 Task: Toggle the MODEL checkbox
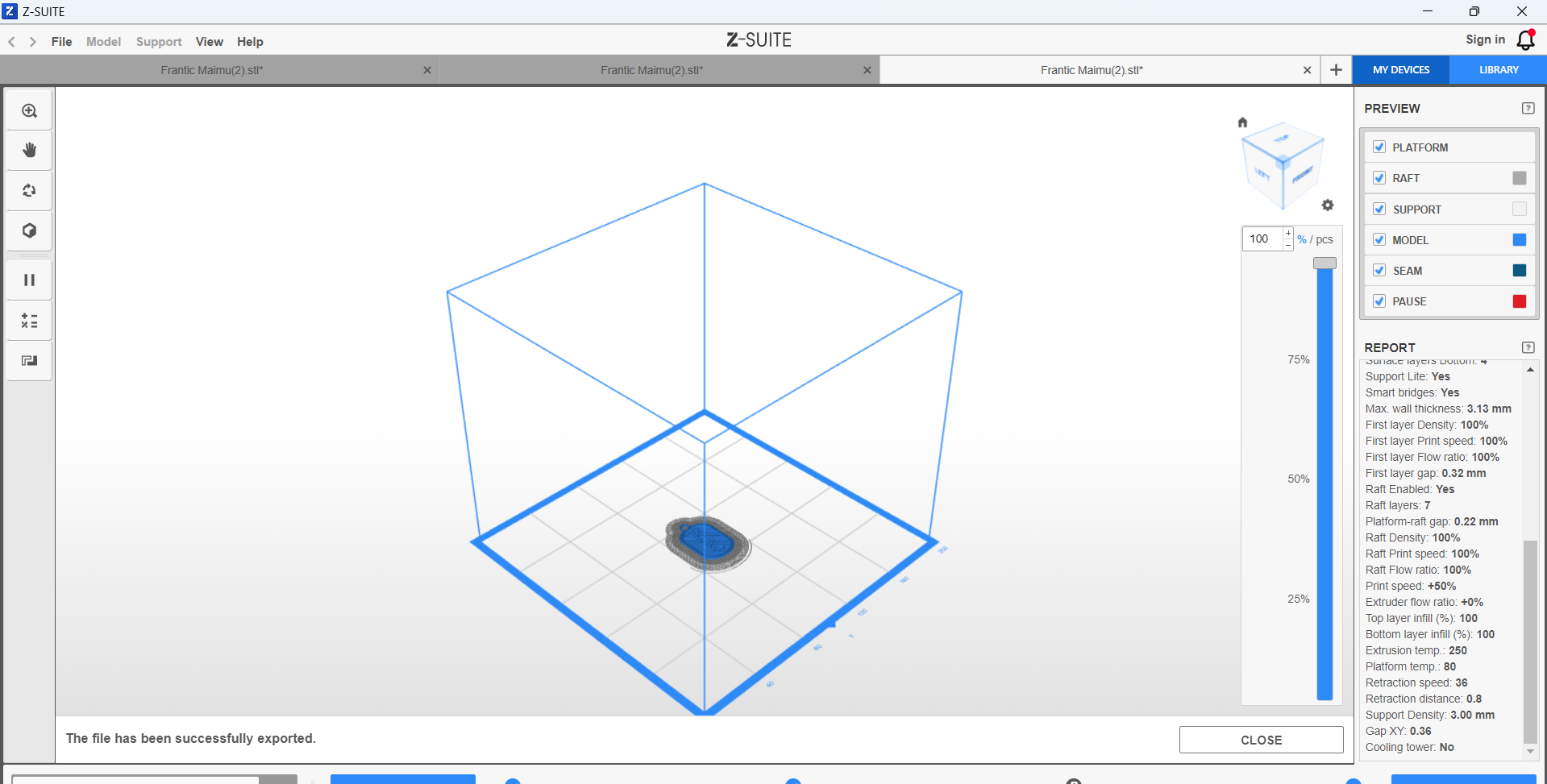coord(1379,239)
